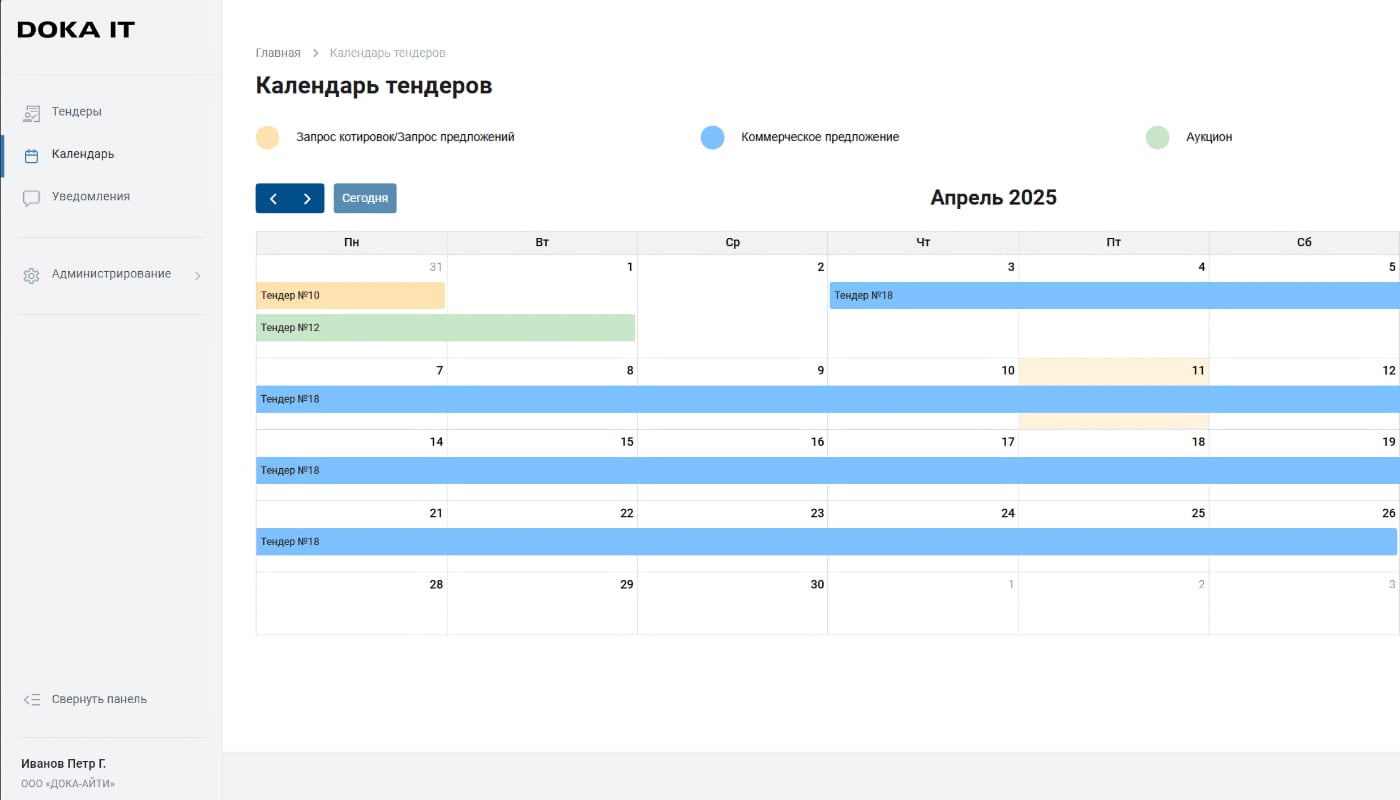Click the Administration gear icon
Screen dimensions: 1400x800
pyautogui.click(x=31, y=275)
